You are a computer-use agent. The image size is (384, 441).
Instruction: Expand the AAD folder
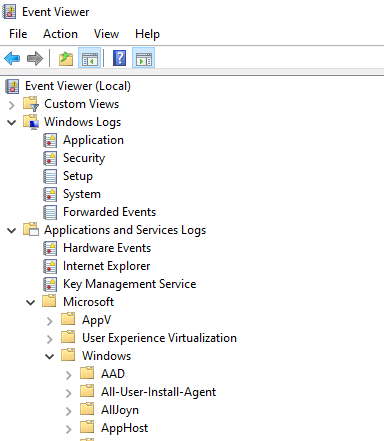coord(69,375)
